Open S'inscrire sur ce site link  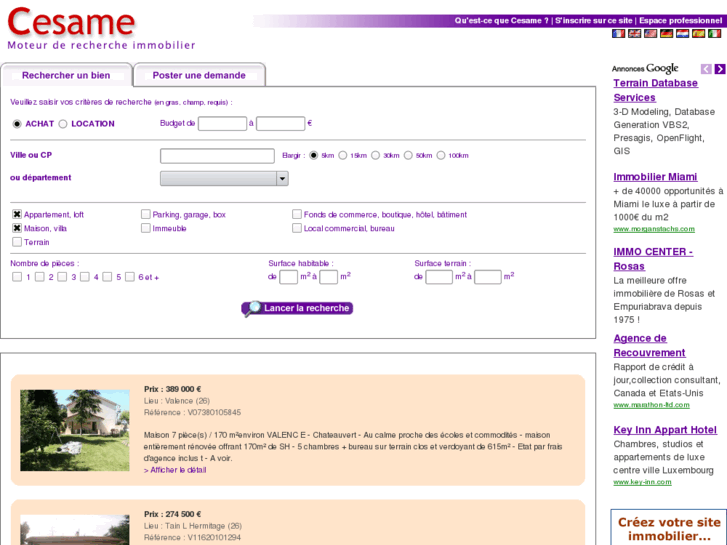(x=593, y=20)
